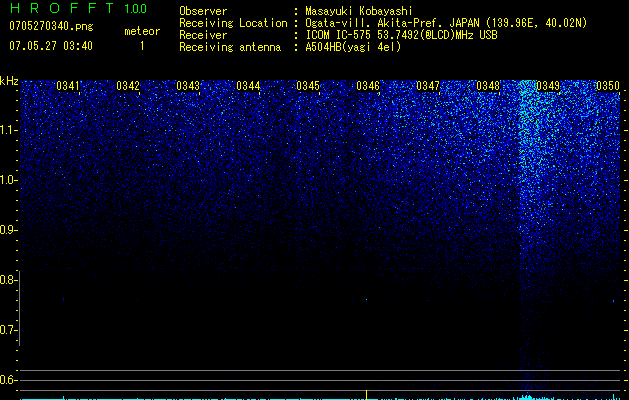
Task: Click the kHz axis unit label
Action: tap(9, 81)
